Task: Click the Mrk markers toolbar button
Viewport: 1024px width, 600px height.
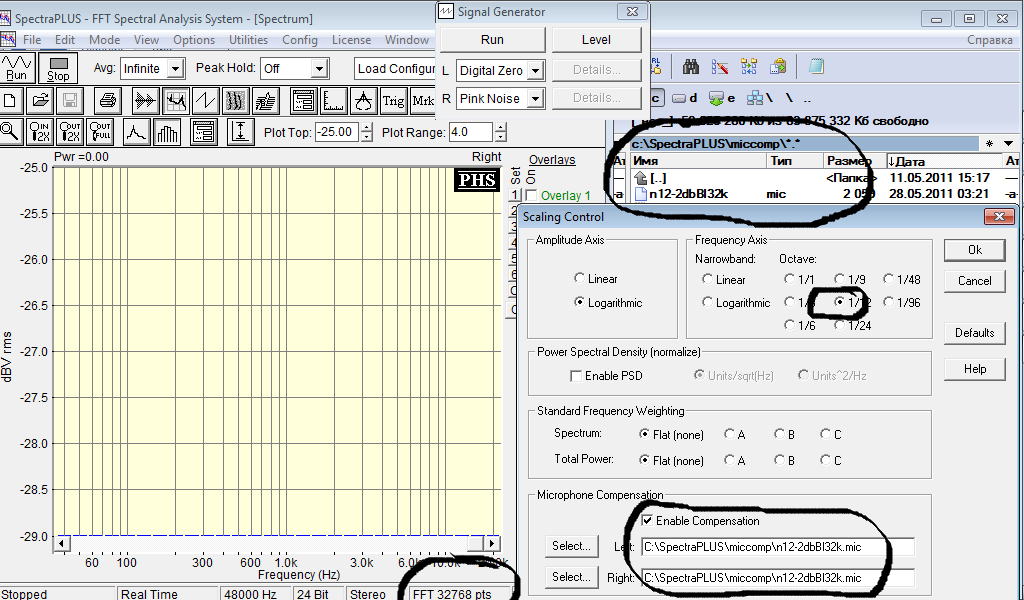Action: click(423, 101)
